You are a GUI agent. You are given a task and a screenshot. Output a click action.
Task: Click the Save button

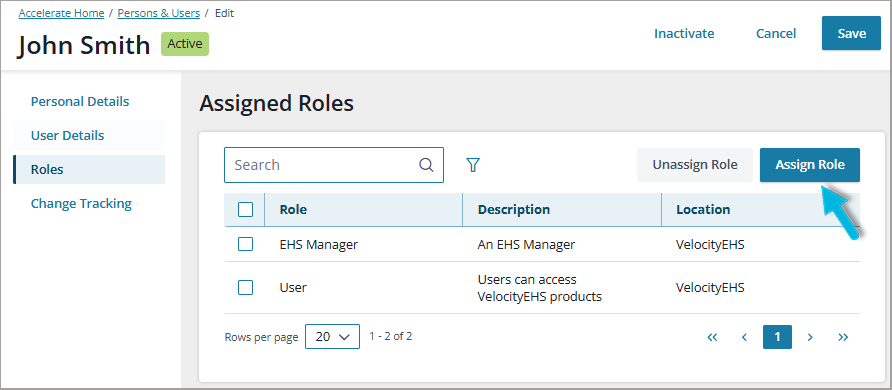[x=851, y=34]
